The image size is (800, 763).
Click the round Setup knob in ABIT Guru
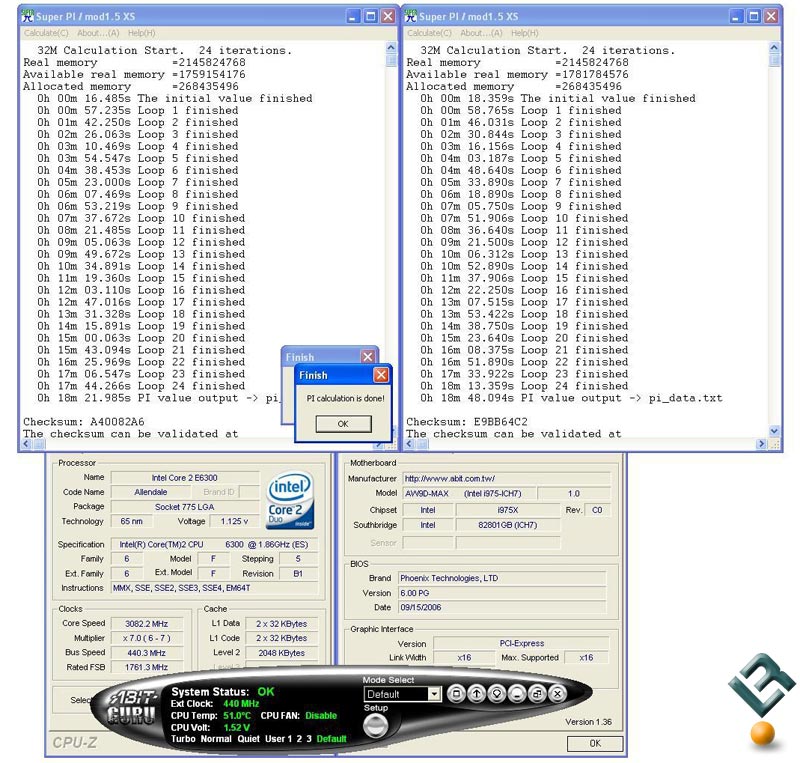[376, 725]
